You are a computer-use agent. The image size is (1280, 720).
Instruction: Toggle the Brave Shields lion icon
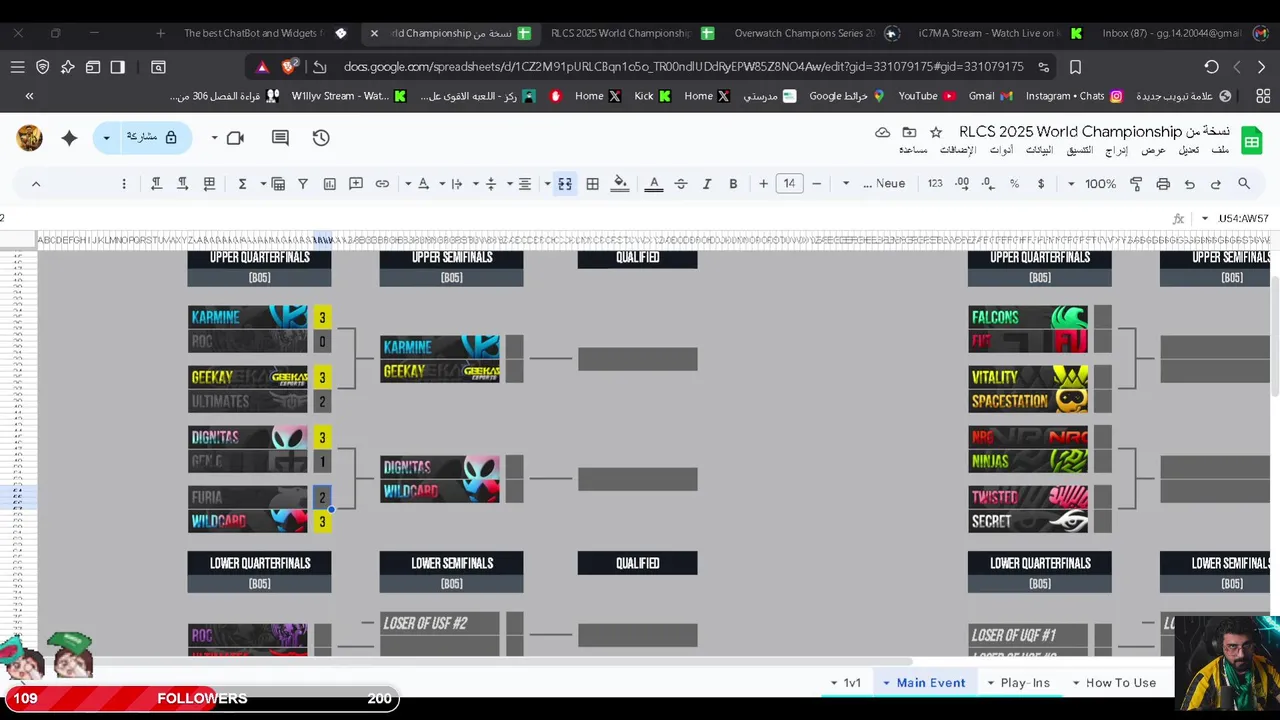pos(289,67)
